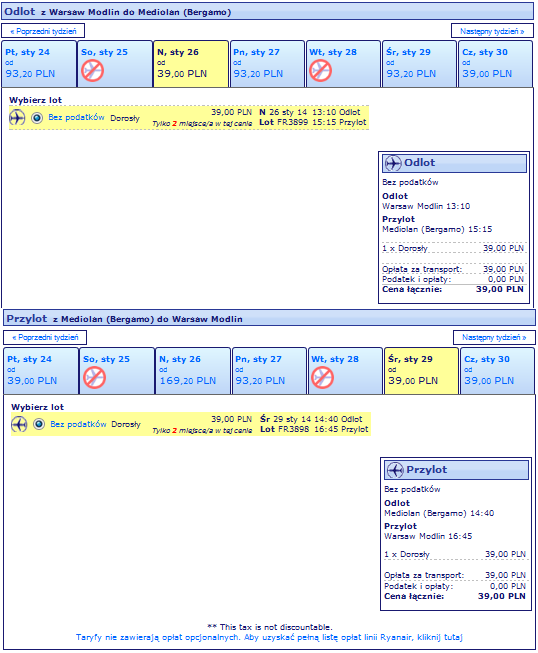Viewport: 538px width, 653px height.
Task: Go to Następny tydzień for the Przylot section
Action: pyautogui.click(x=494, y=338)
